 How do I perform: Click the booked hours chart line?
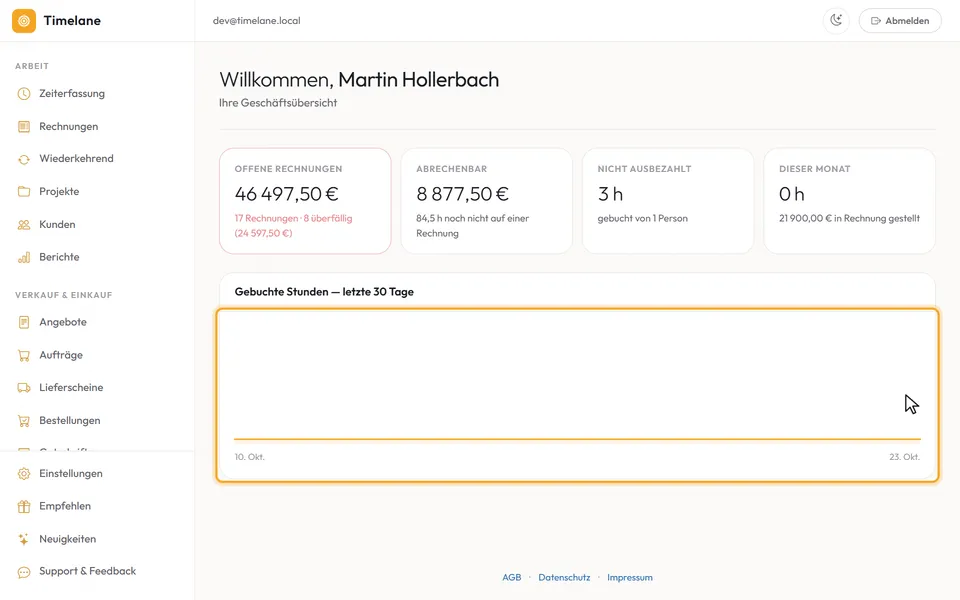coord(577,439)
